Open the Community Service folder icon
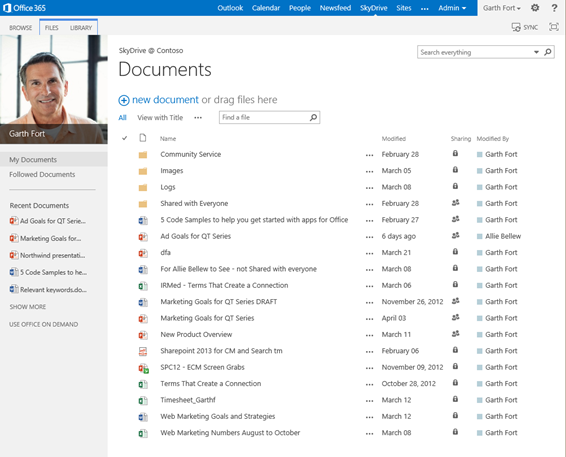The width and height of the screenshot is (566, 457). tap(143, 155)
